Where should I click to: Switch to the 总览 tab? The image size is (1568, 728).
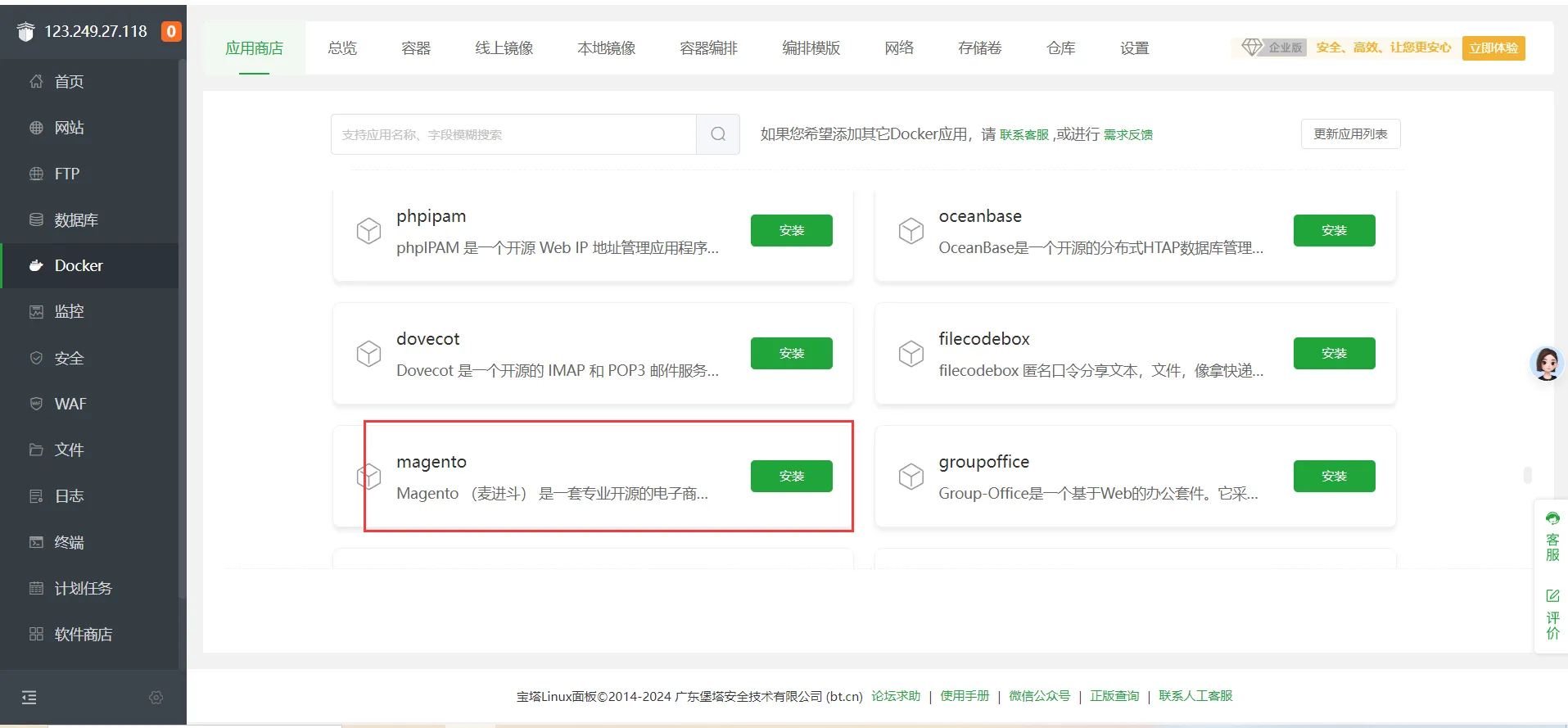(x=342, y=48)
